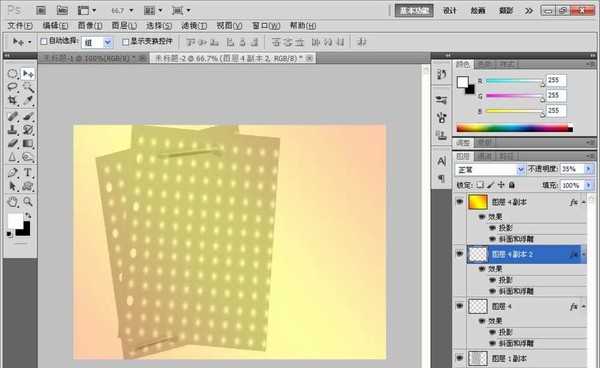Select the Hand tool
The image size is (600, 368).
tap(13, 202)
